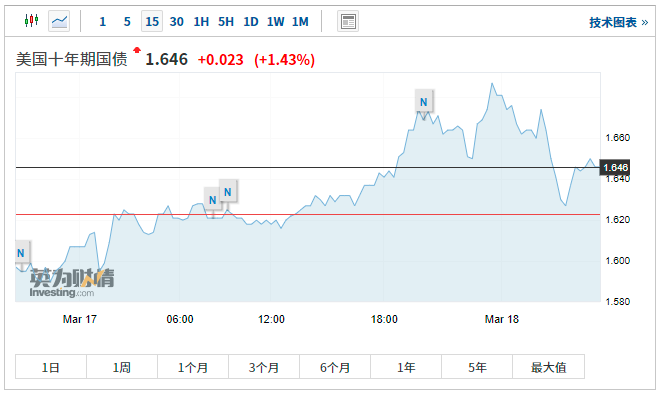The width and height of the screenshot is (661, 397).
Task: Open 技术图表 technical chart link
Action: point(618,22)
